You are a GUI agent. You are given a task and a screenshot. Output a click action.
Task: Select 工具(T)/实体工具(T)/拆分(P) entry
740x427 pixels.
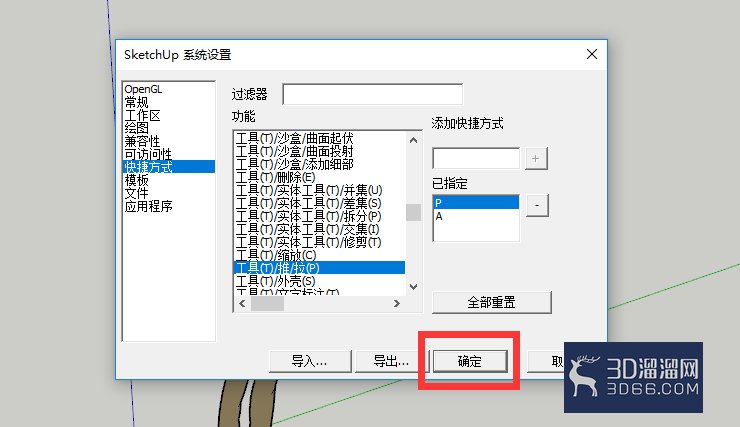click(320, 216)
